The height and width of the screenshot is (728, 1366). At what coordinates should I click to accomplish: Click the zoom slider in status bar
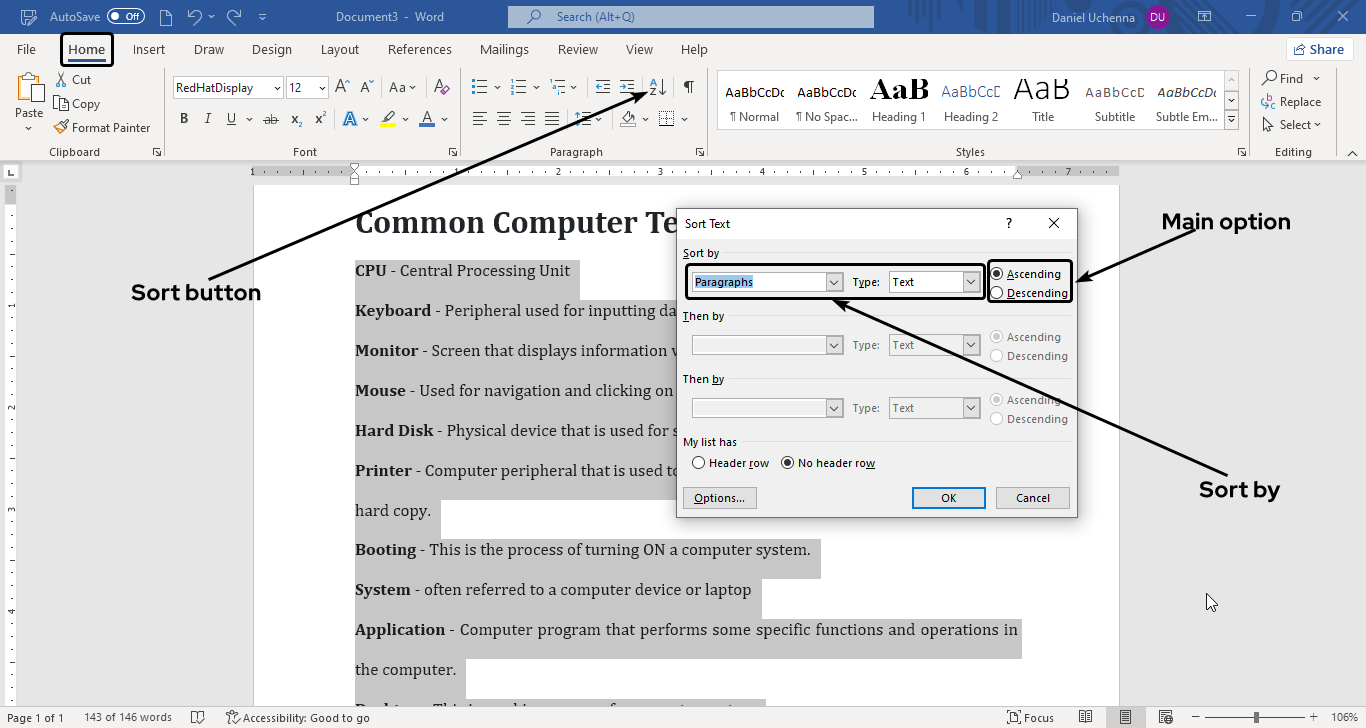(1256, 717)
